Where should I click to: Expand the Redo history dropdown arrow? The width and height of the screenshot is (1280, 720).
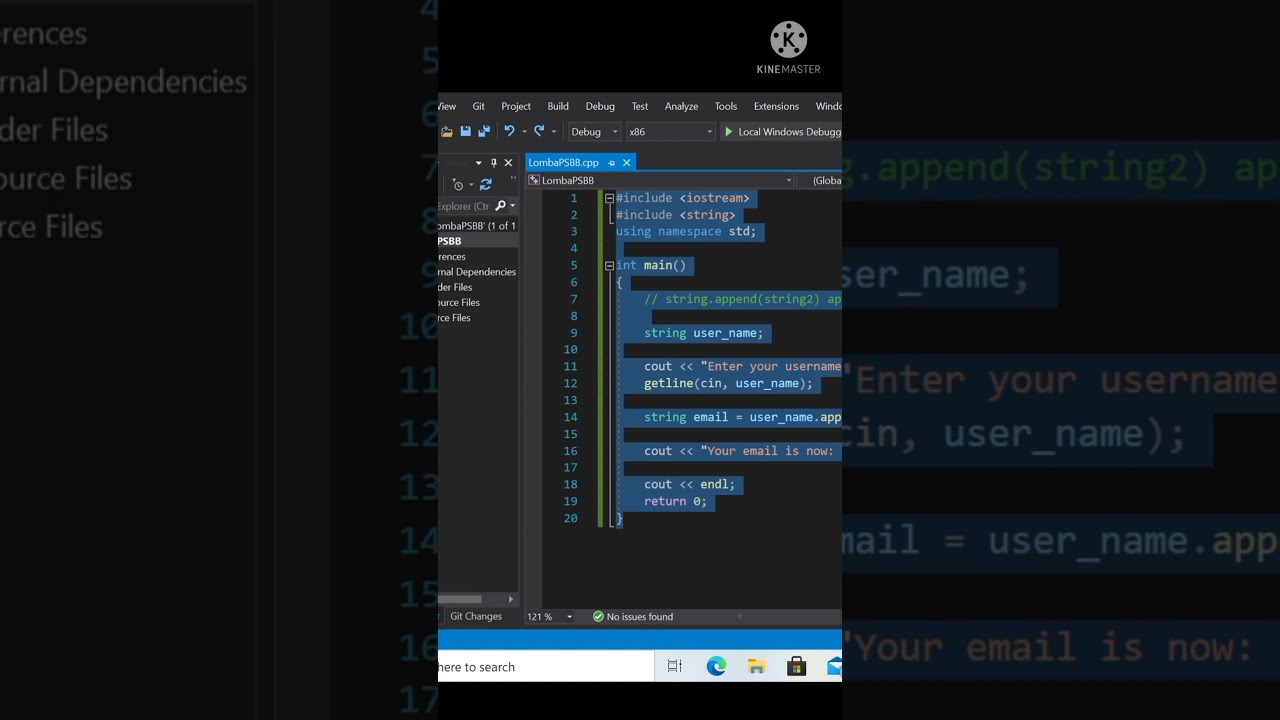click(553, 132)
